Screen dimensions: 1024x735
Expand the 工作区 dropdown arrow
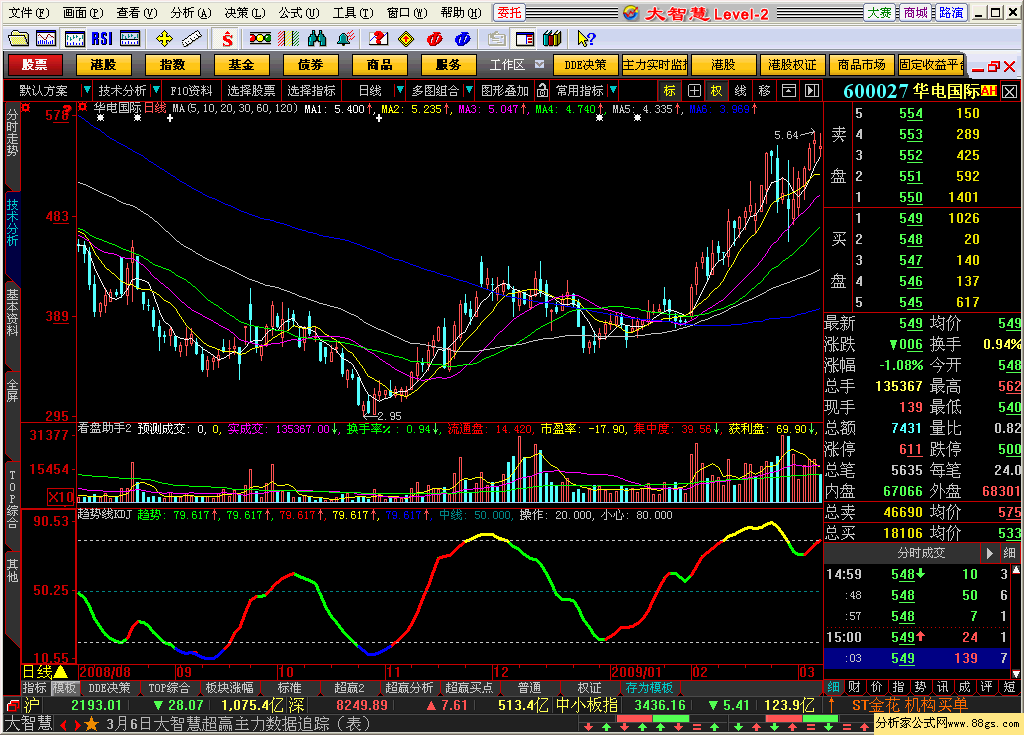click(x=539, y=64)
